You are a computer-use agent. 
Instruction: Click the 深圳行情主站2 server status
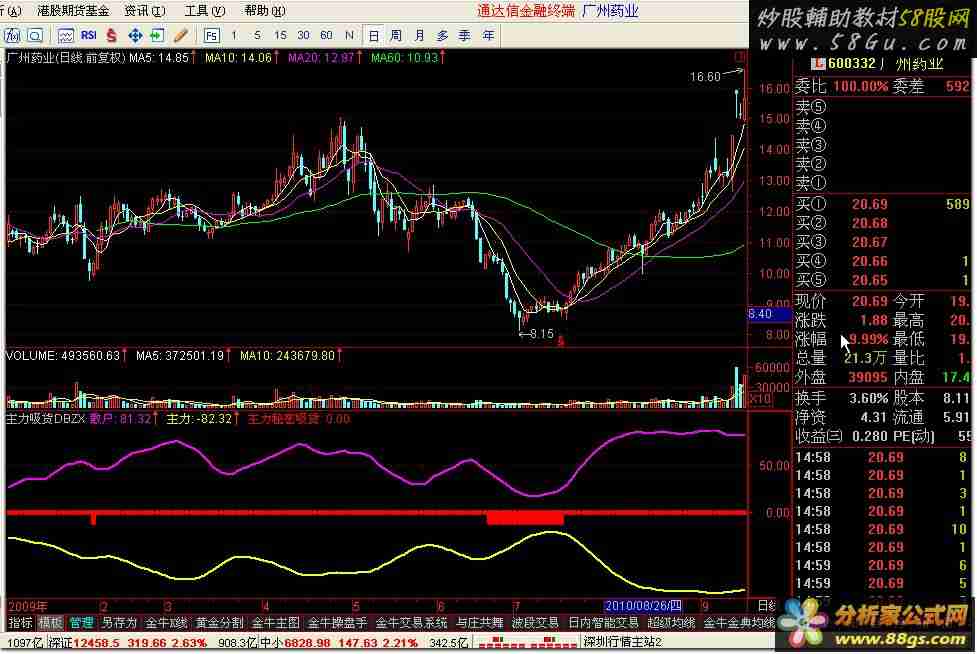coord(624,642)
